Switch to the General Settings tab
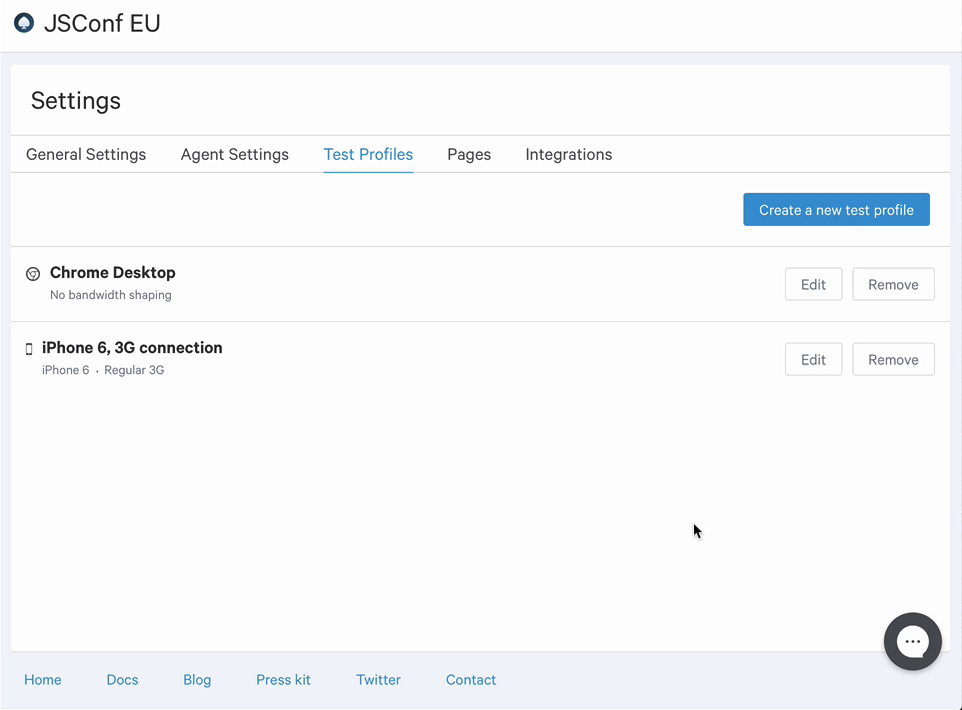Screen dimensions: 962x710 pyautogui.click(x=86, y=154)
